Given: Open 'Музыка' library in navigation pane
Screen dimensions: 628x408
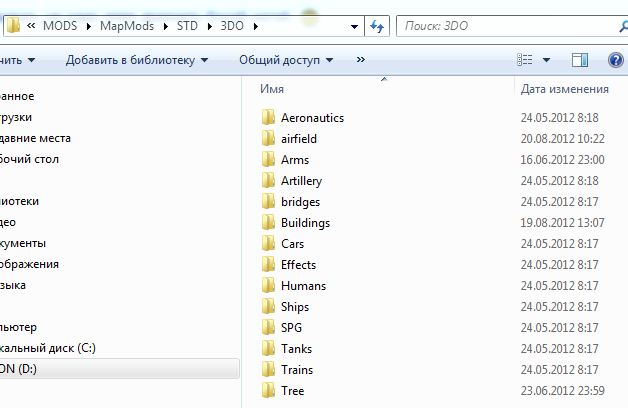Looking at the screenshot, I should (13, 285).
